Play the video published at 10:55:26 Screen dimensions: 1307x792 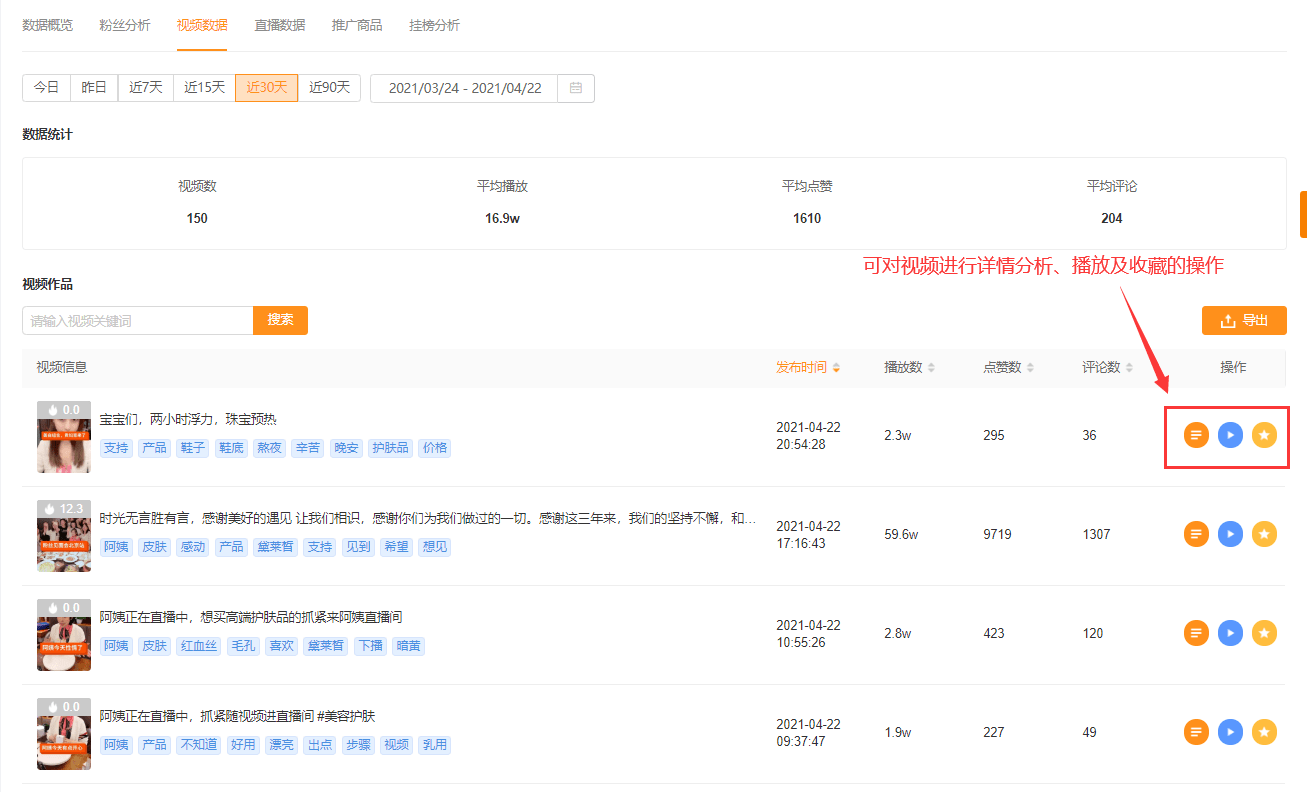[x=1230, y=633]
